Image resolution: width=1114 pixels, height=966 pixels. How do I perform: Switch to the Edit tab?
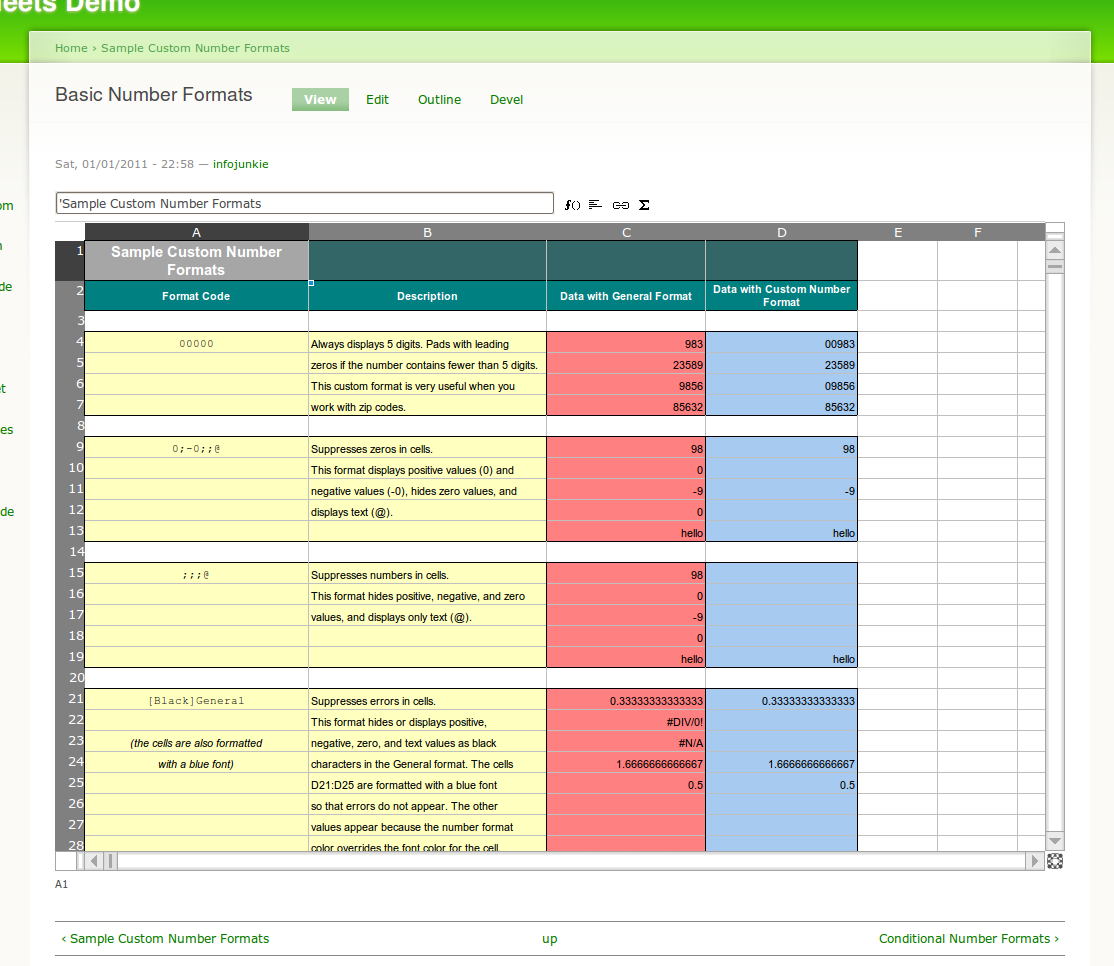point(377,99)
